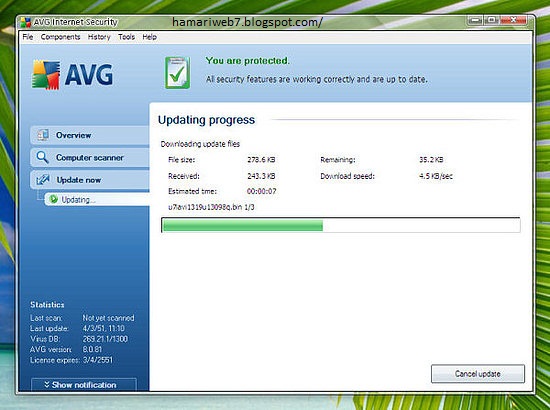
Task: Open the File menu
Action: (x=28, y=37)
